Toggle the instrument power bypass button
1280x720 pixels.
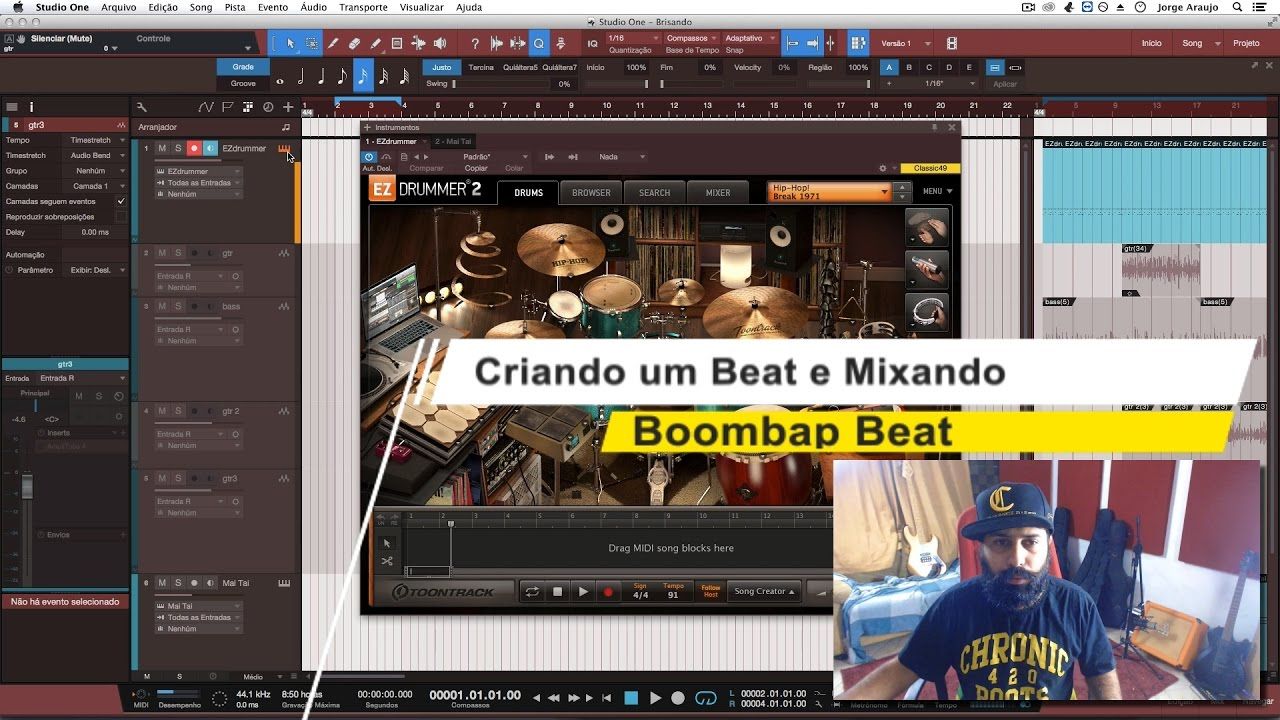369,157
